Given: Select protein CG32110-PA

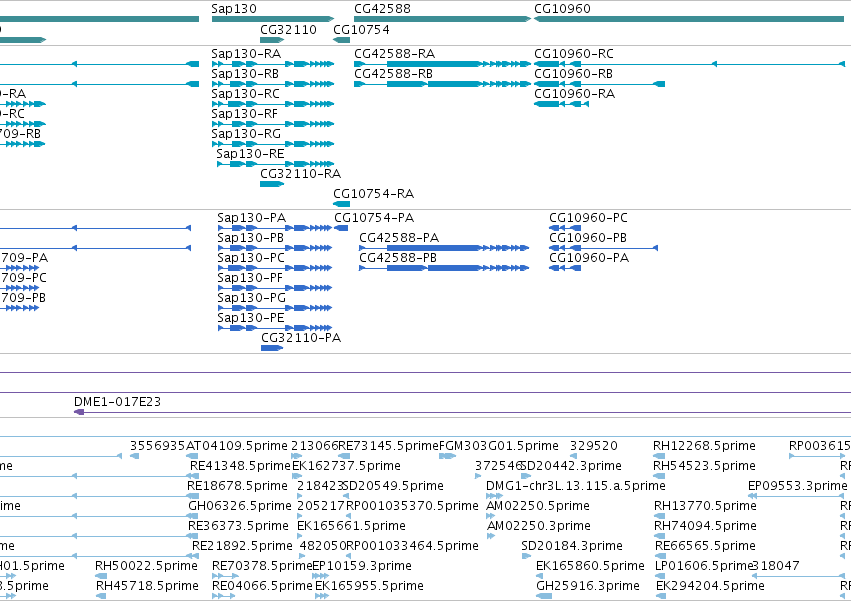Looking at the screenshot, I should [272, 348].
